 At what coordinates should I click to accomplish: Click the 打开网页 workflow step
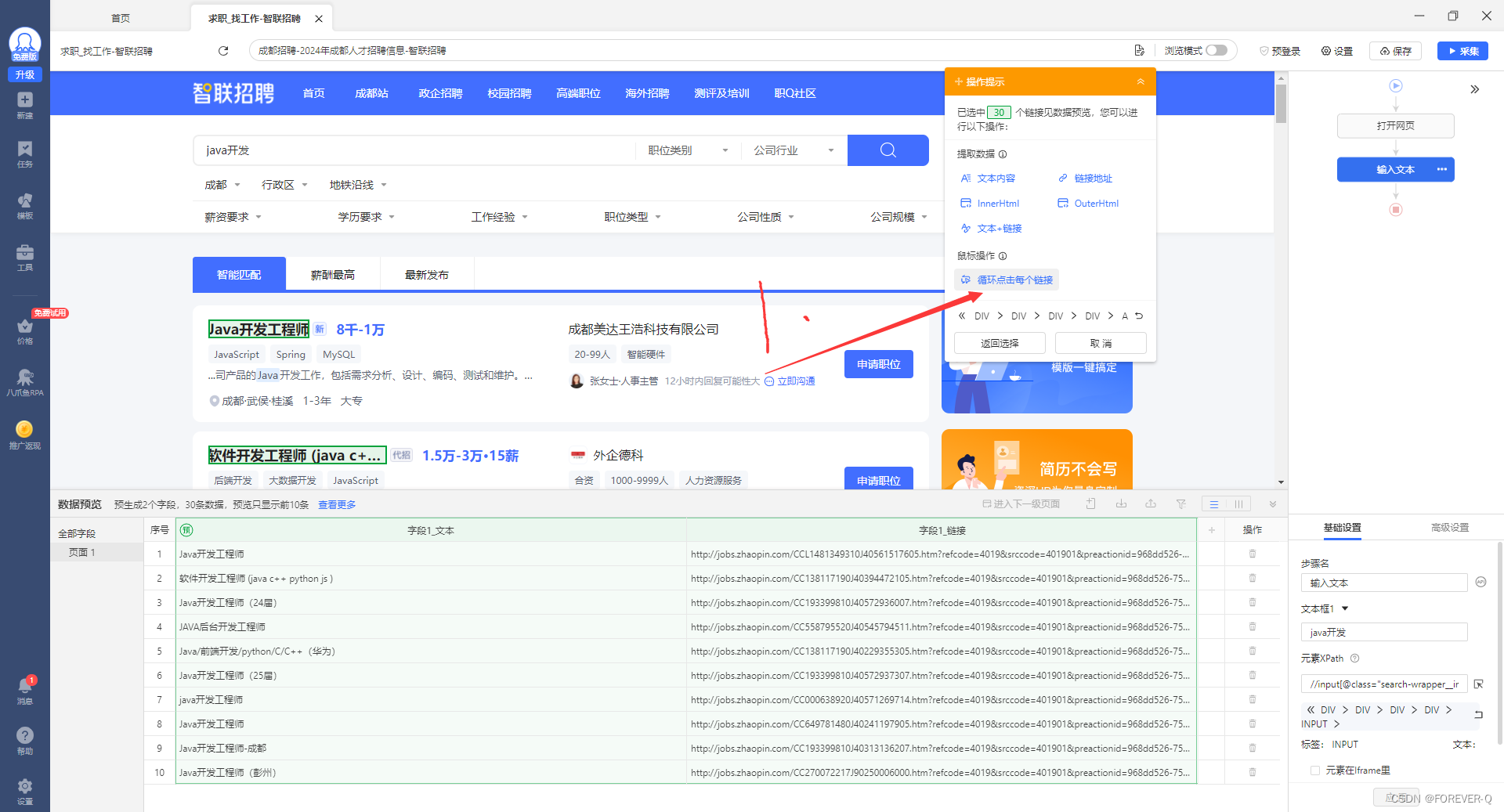point(1395,126)
